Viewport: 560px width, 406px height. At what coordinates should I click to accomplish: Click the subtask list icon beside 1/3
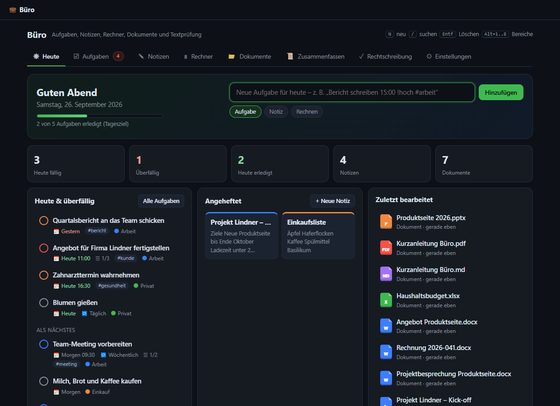pyautogui.click(x=98, y=258)
